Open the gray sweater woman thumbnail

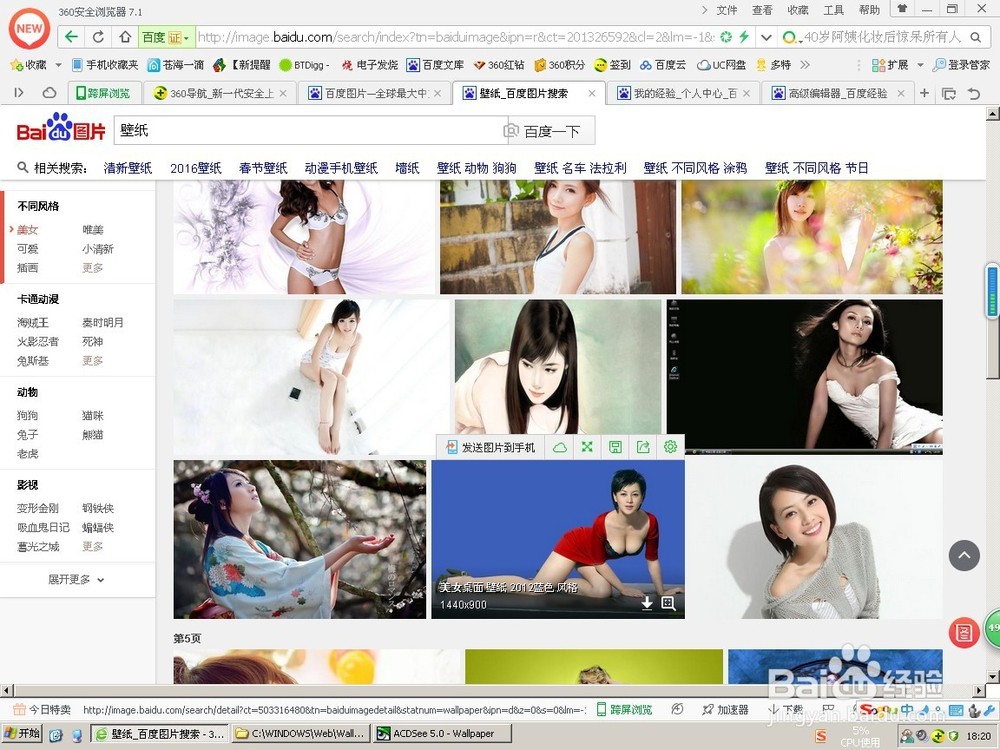click(814, 540)
